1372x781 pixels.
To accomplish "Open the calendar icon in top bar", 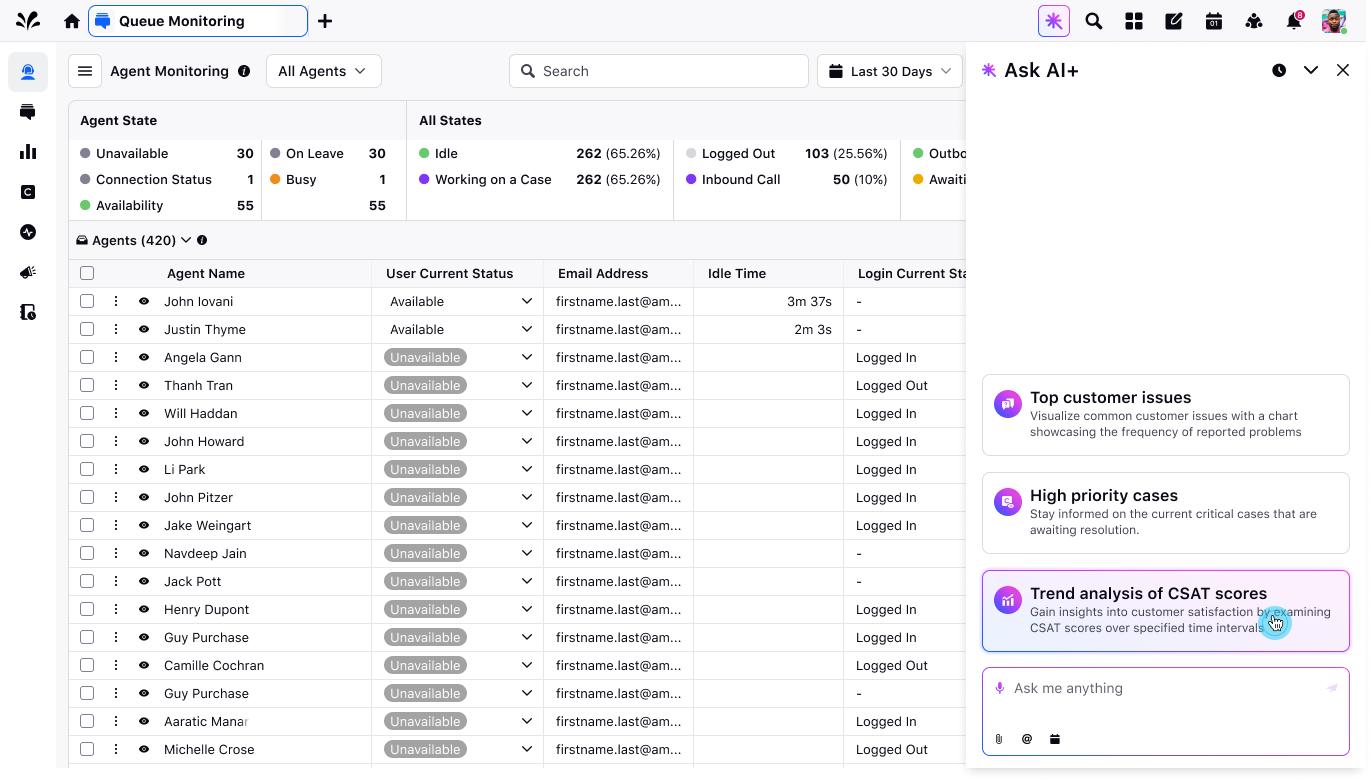I will point(1214,21).
